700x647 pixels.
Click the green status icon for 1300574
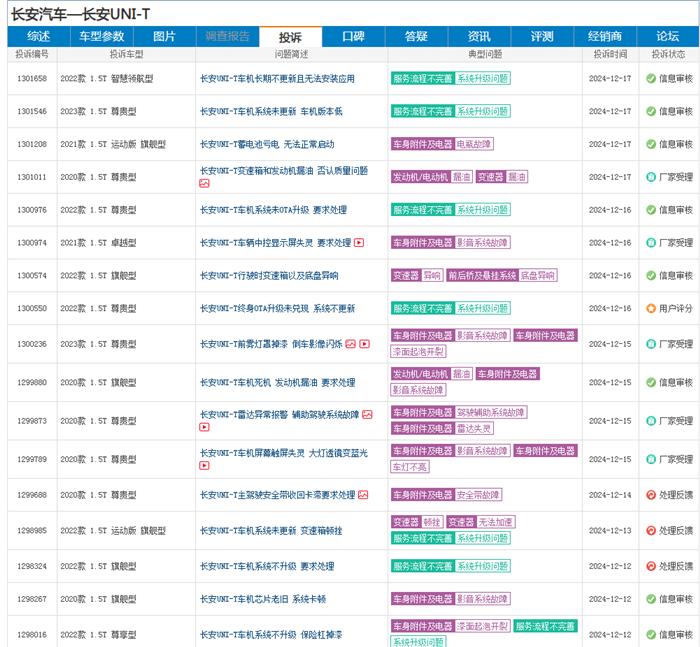tap(651, 275)
